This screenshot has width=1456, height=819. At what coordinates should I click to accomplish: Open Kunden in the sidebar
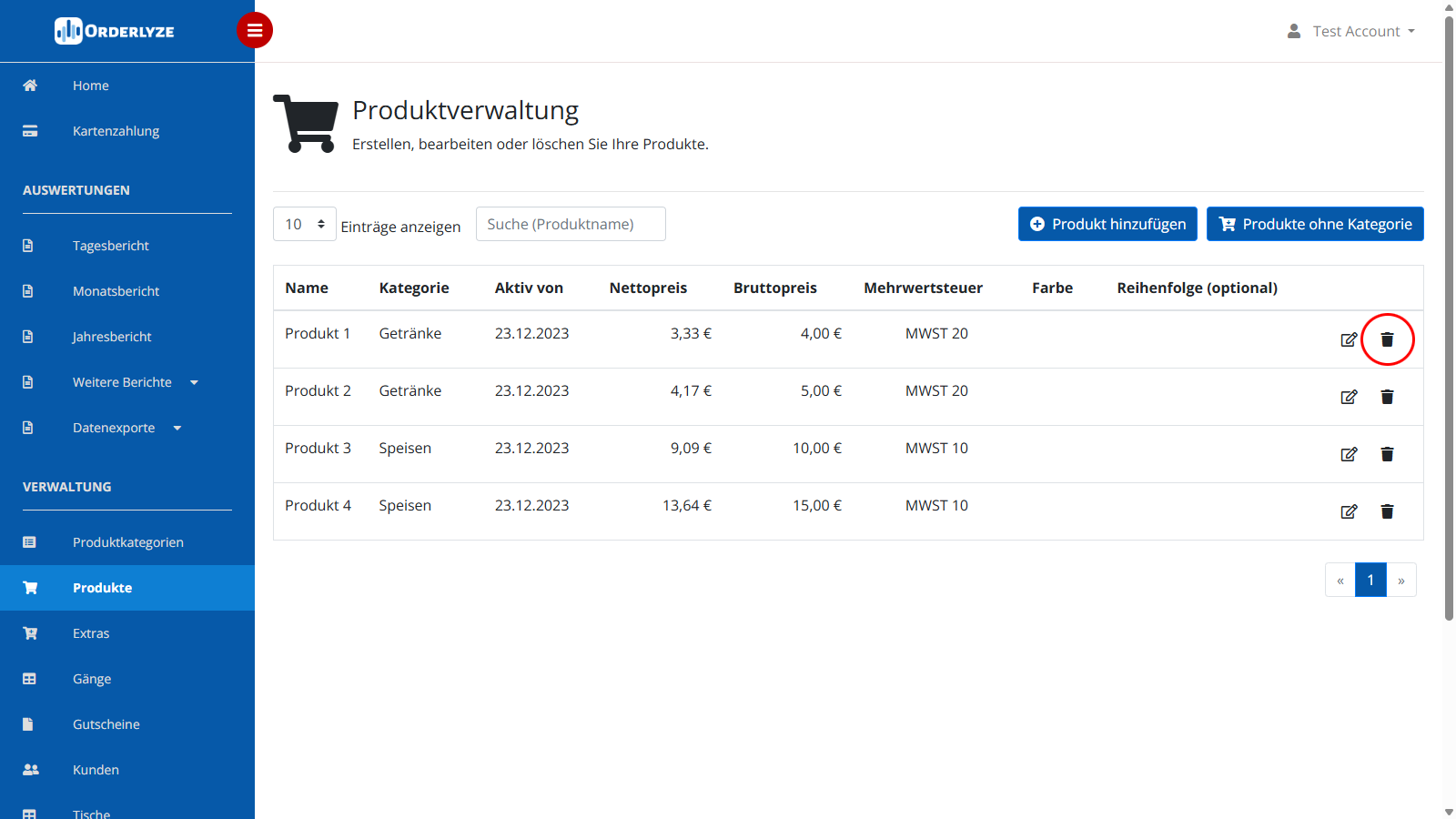tap(127, 770)
